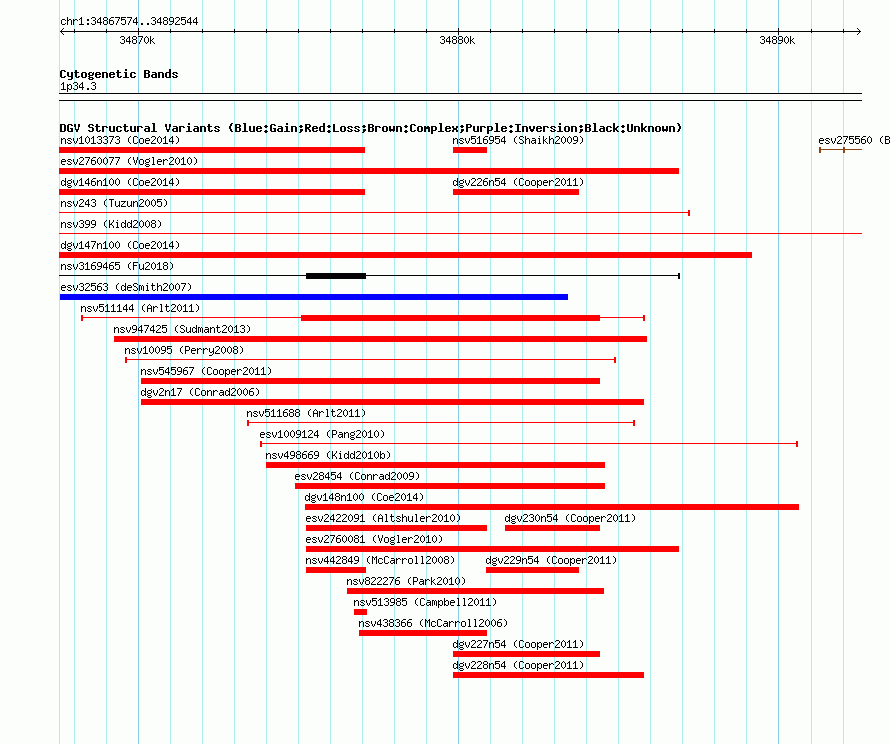Open the dgv147n100 (Coe2014) variant
Screen dimensions: 890x744
coord(120,245)
